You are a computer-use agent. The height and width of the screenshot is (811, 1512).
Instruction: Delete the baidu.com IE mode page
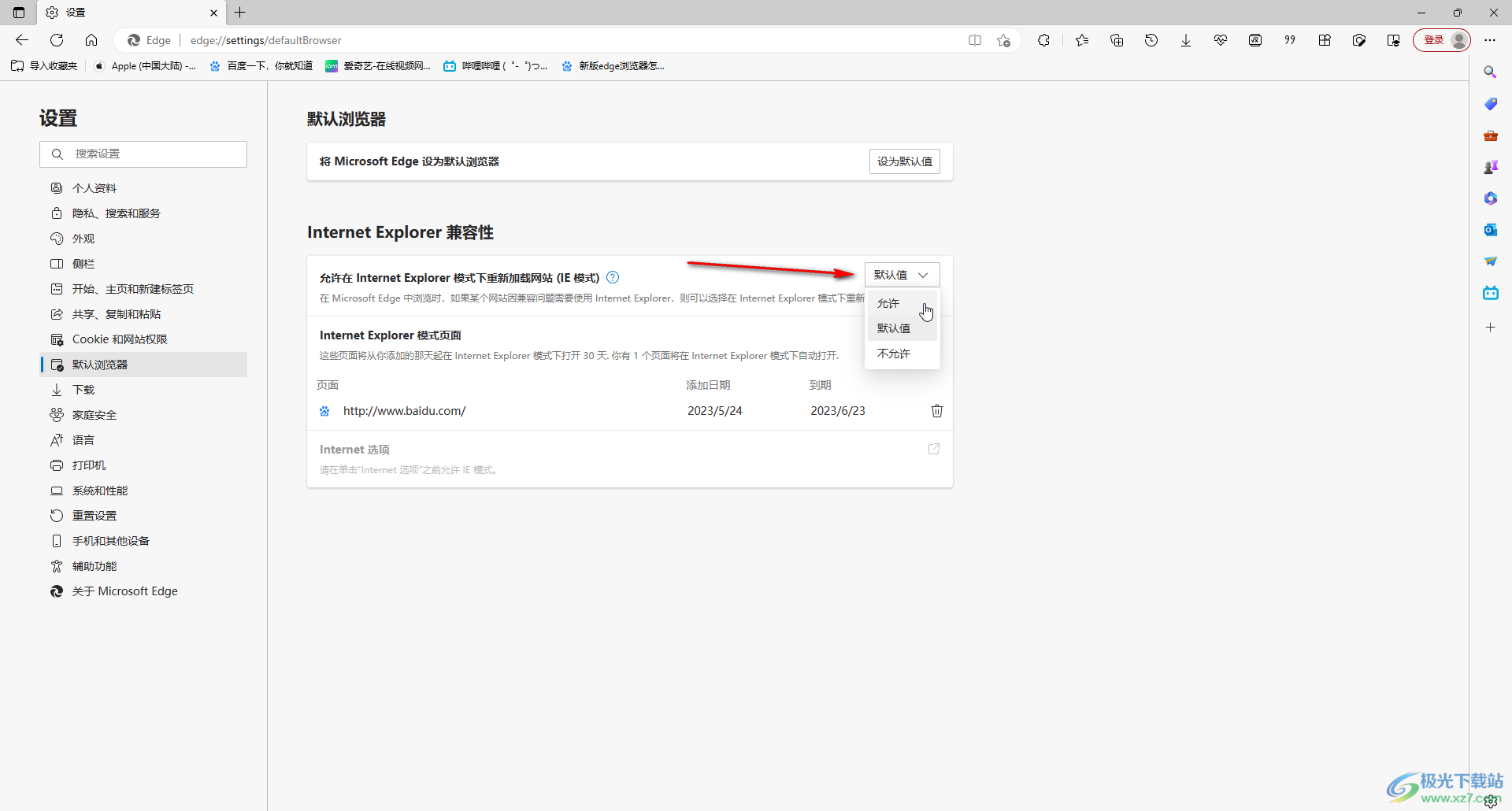937,411
